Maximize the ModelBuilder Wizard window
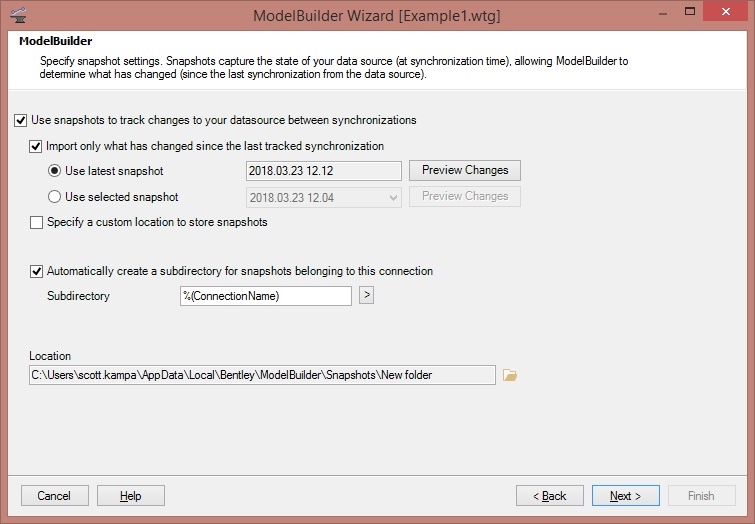This screenshot has width=755, height=524. (690, 12)
